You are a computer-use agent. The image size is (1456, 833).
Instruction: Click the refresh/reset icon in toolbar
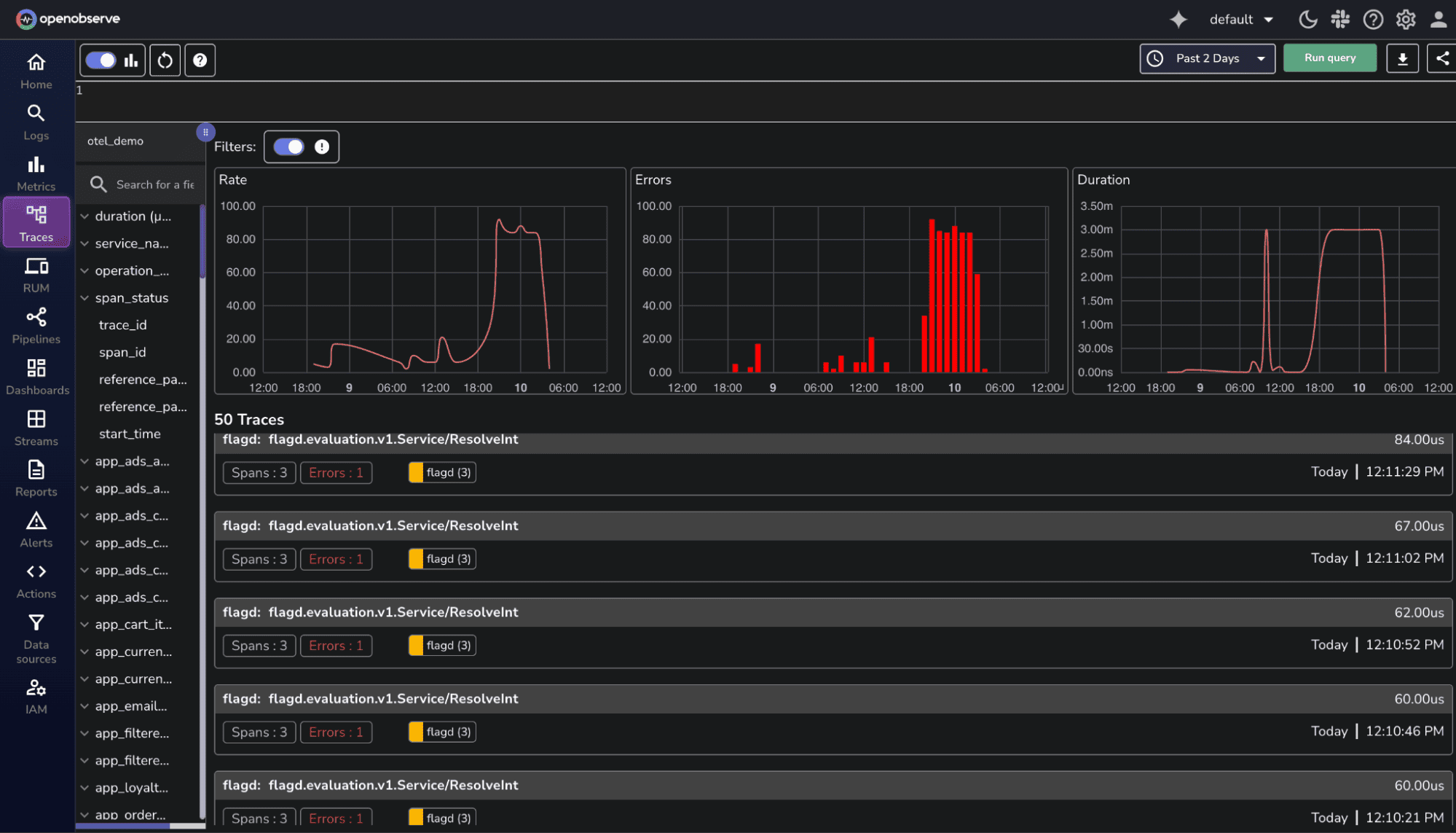(x=165, y=60)
